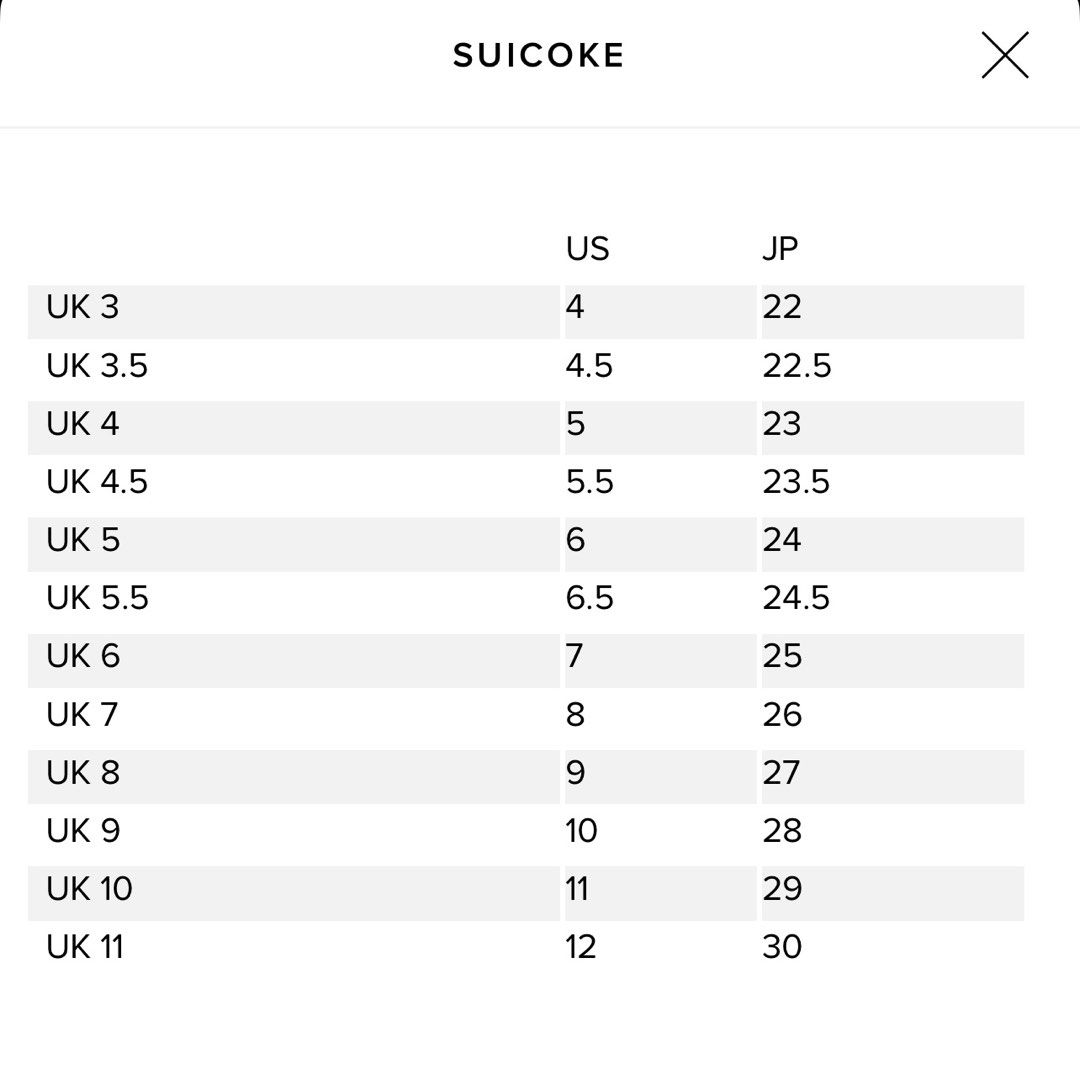Select the UK 6 size row

[x=526, y=661]
